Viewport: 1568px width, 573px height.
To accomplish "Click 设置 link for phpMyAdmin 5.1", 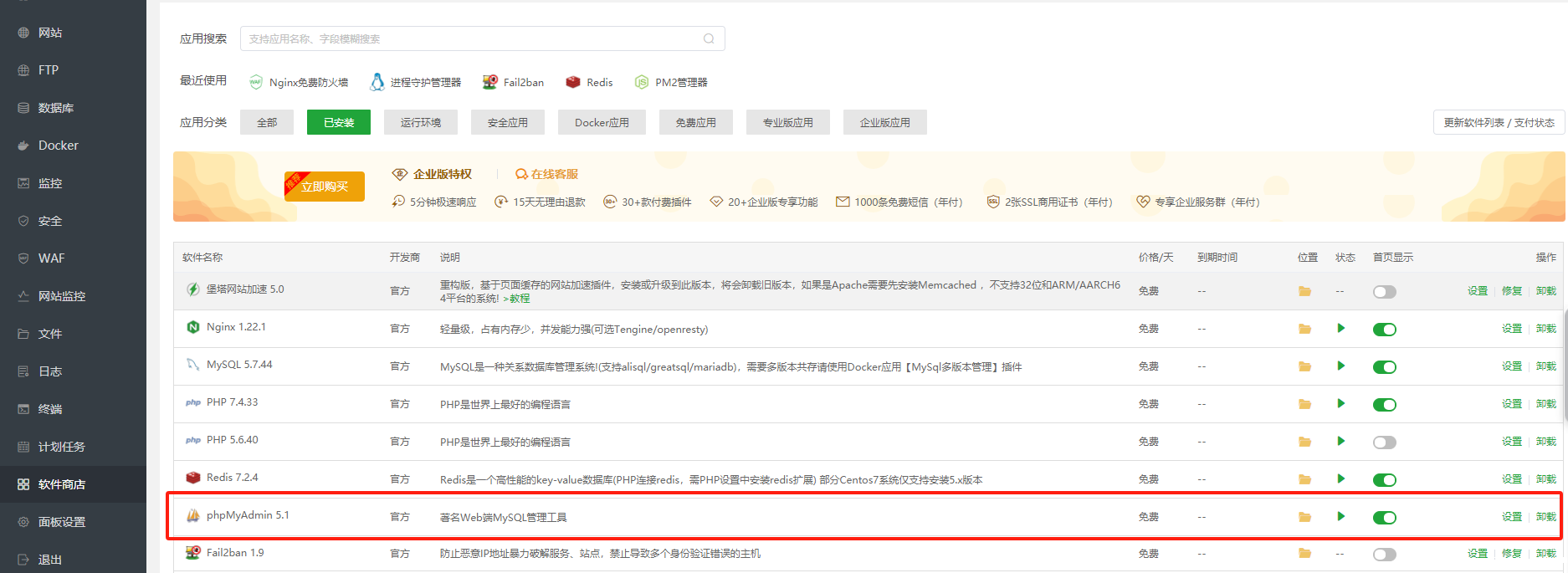I will (x=1511, y=517).
